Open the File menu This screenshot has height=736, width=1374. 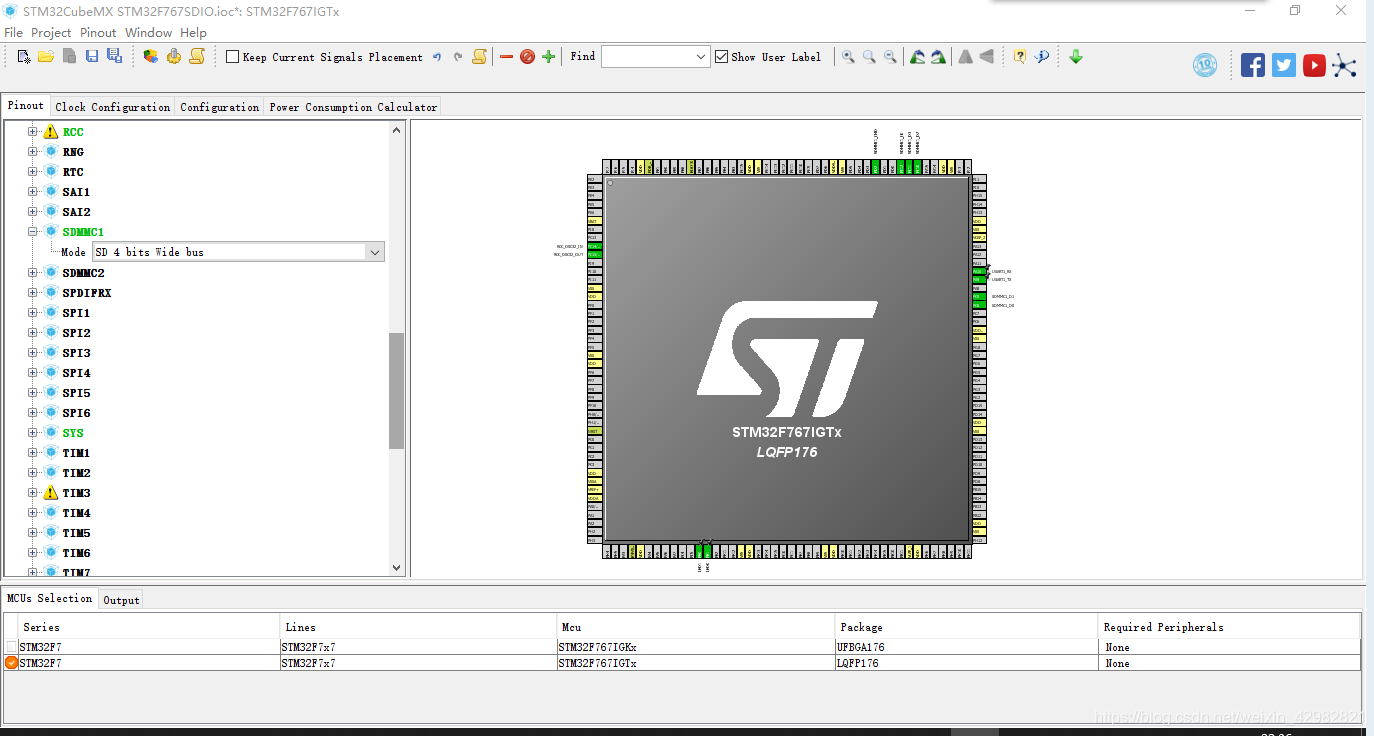(14, 33)
